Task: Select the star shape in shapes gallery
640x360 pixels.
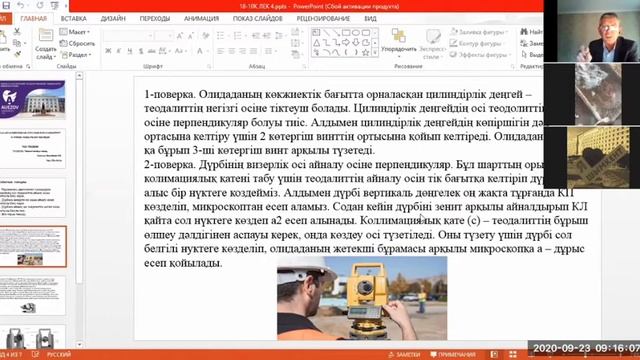Action: click(366, 53)
